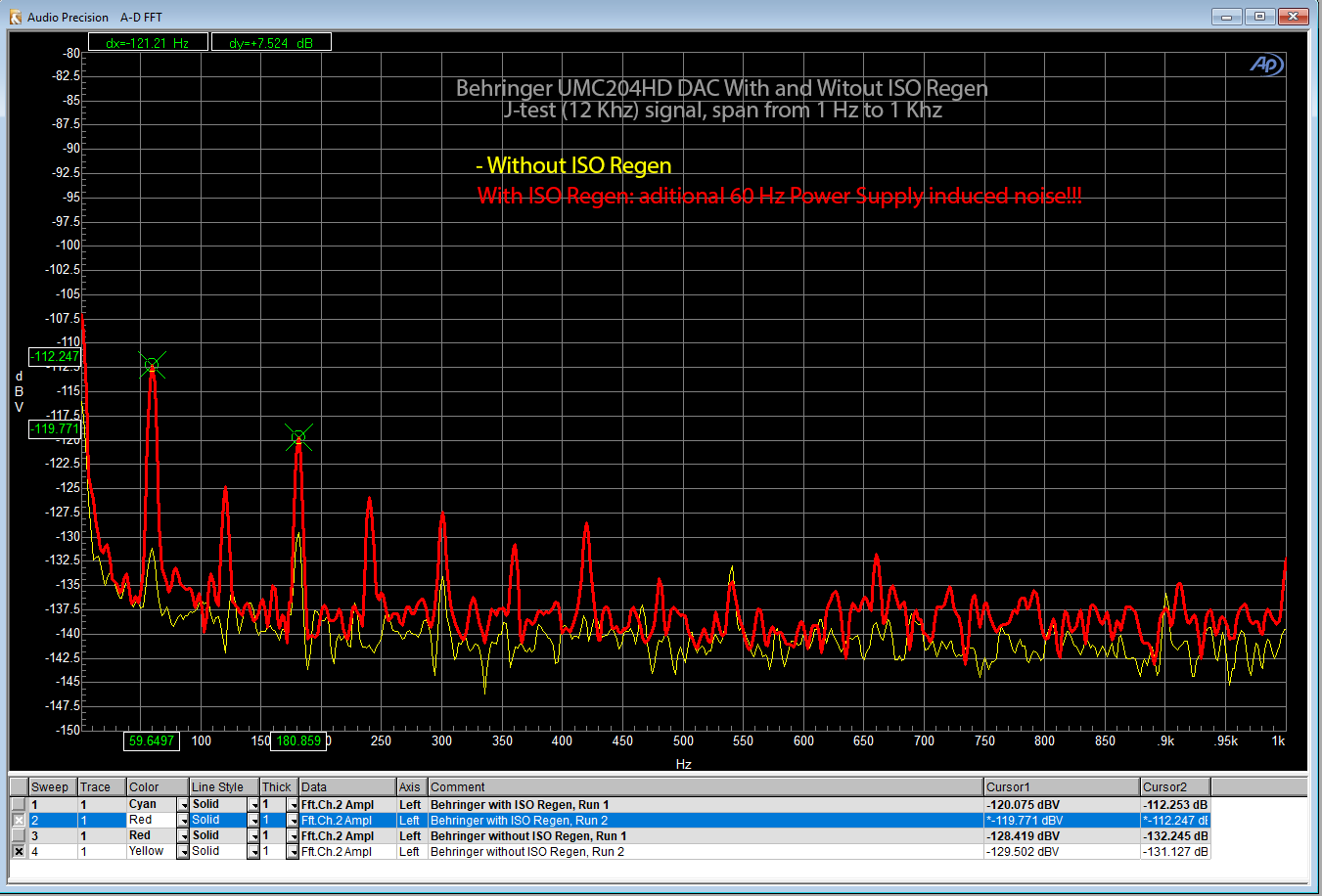Expand the Line Style dropdown for sweep 3
1322x896 pixels.
pyautogui.click(x=253, y=836)
